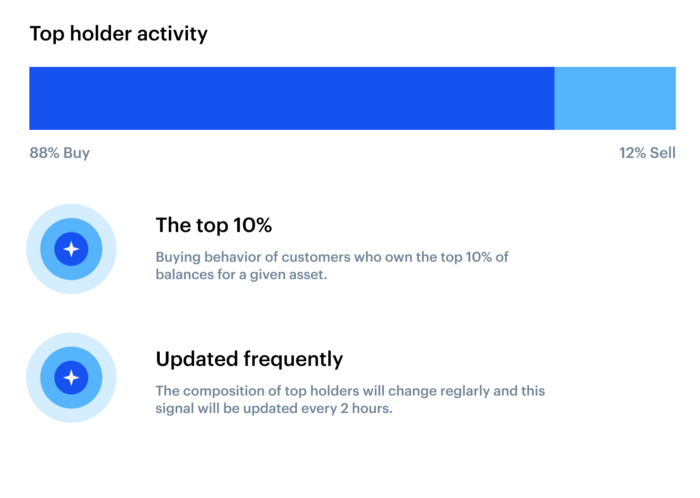Click the line starting with The composition
Image resolution: width=700 pixels, height=498 pixels.
coord(350,391)
